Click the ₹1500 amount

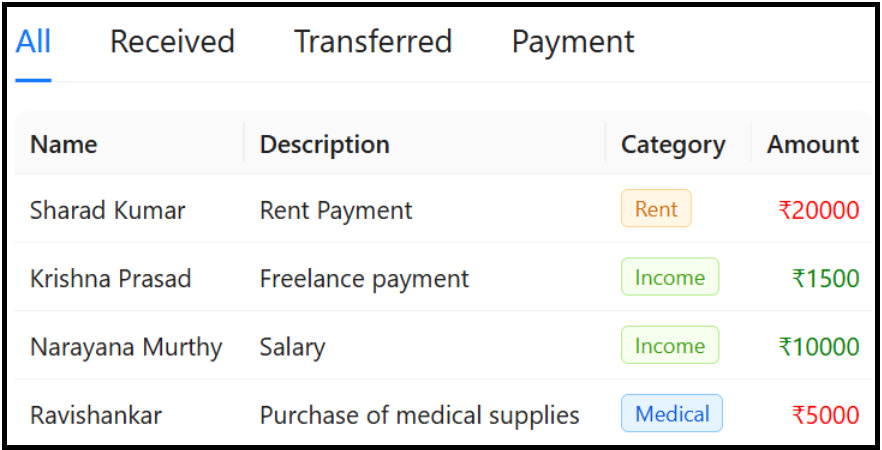(825, 278)
